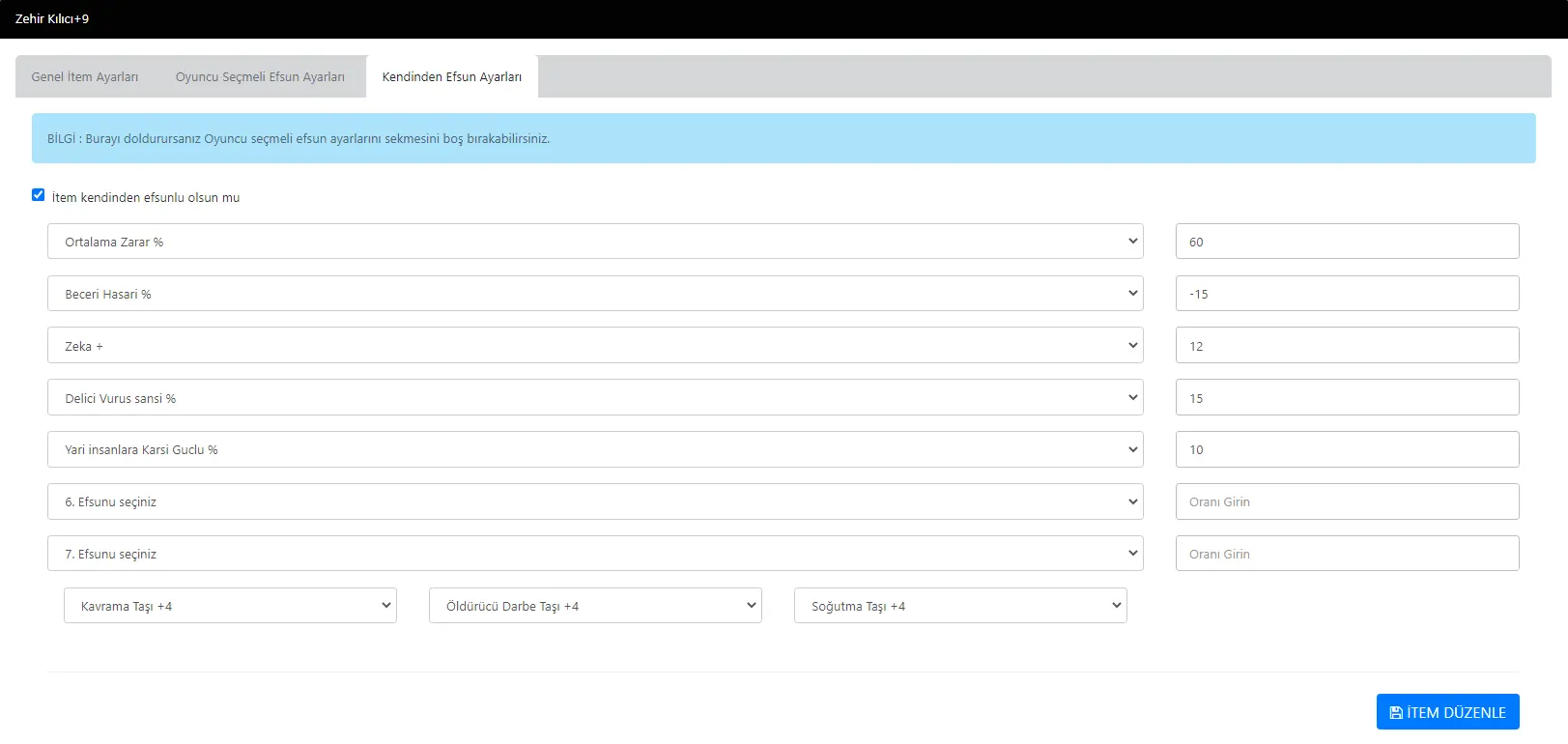Toggle 'İtem kendinden efsunlu olsun mu' checkbox
Screen dimensions: 1568x744
pos(39,195)
